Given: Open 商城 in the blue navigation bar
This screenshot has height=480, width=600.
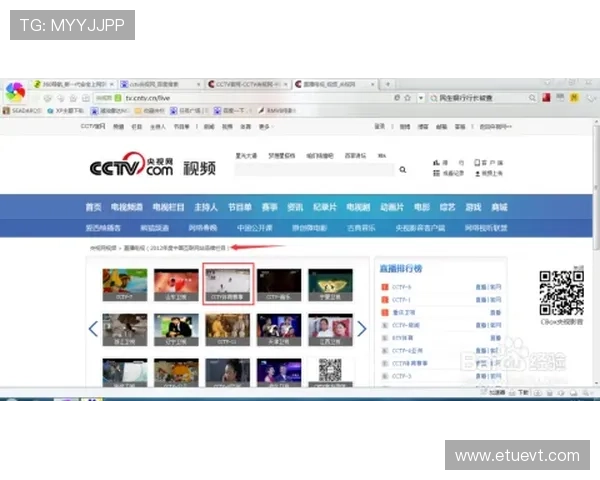Looking at the screenshot, I should pos(499,207).
